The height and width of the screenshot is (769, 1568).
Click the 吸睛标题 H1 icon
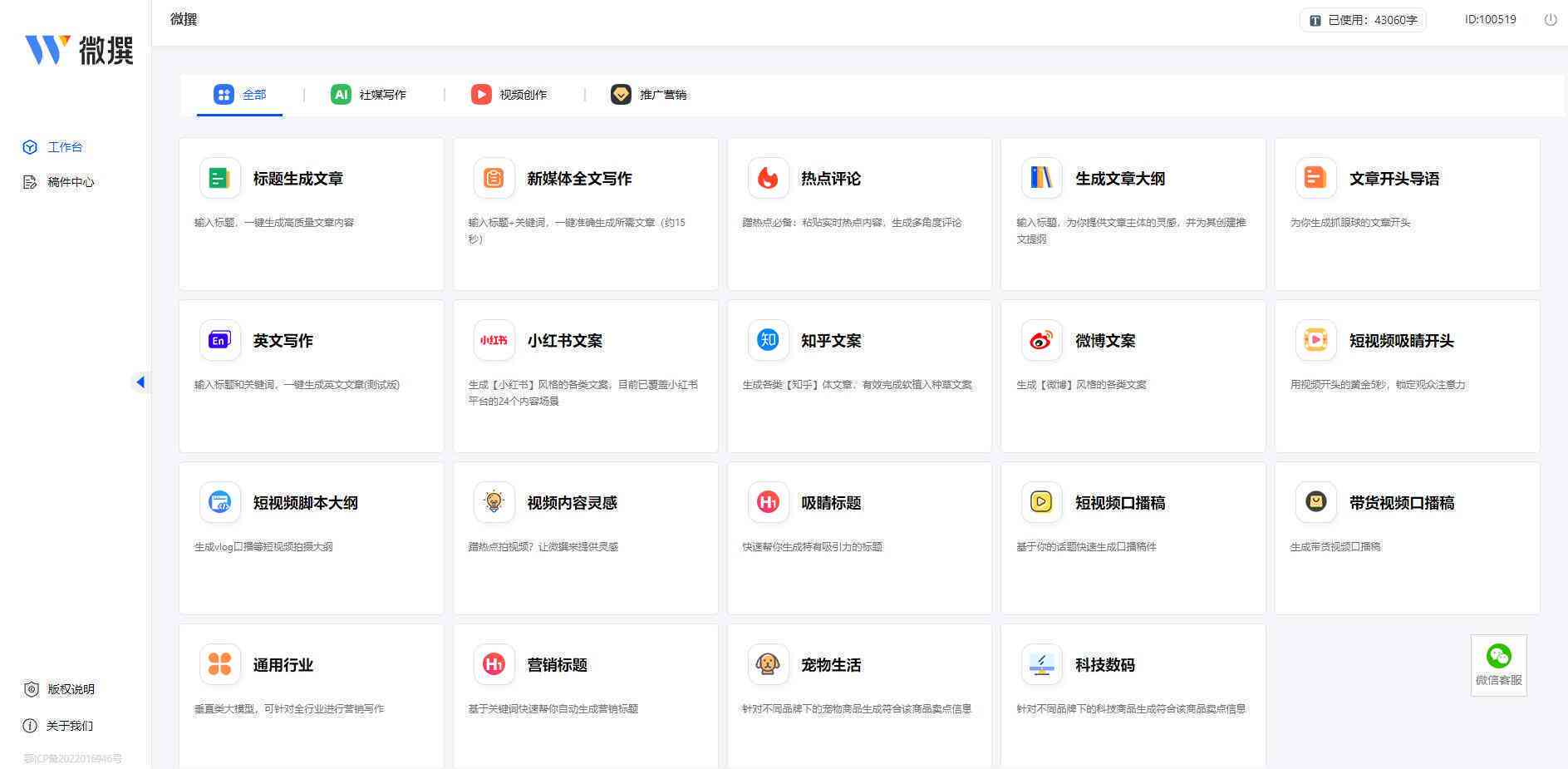pyautogui.click(x=767, y=502)
